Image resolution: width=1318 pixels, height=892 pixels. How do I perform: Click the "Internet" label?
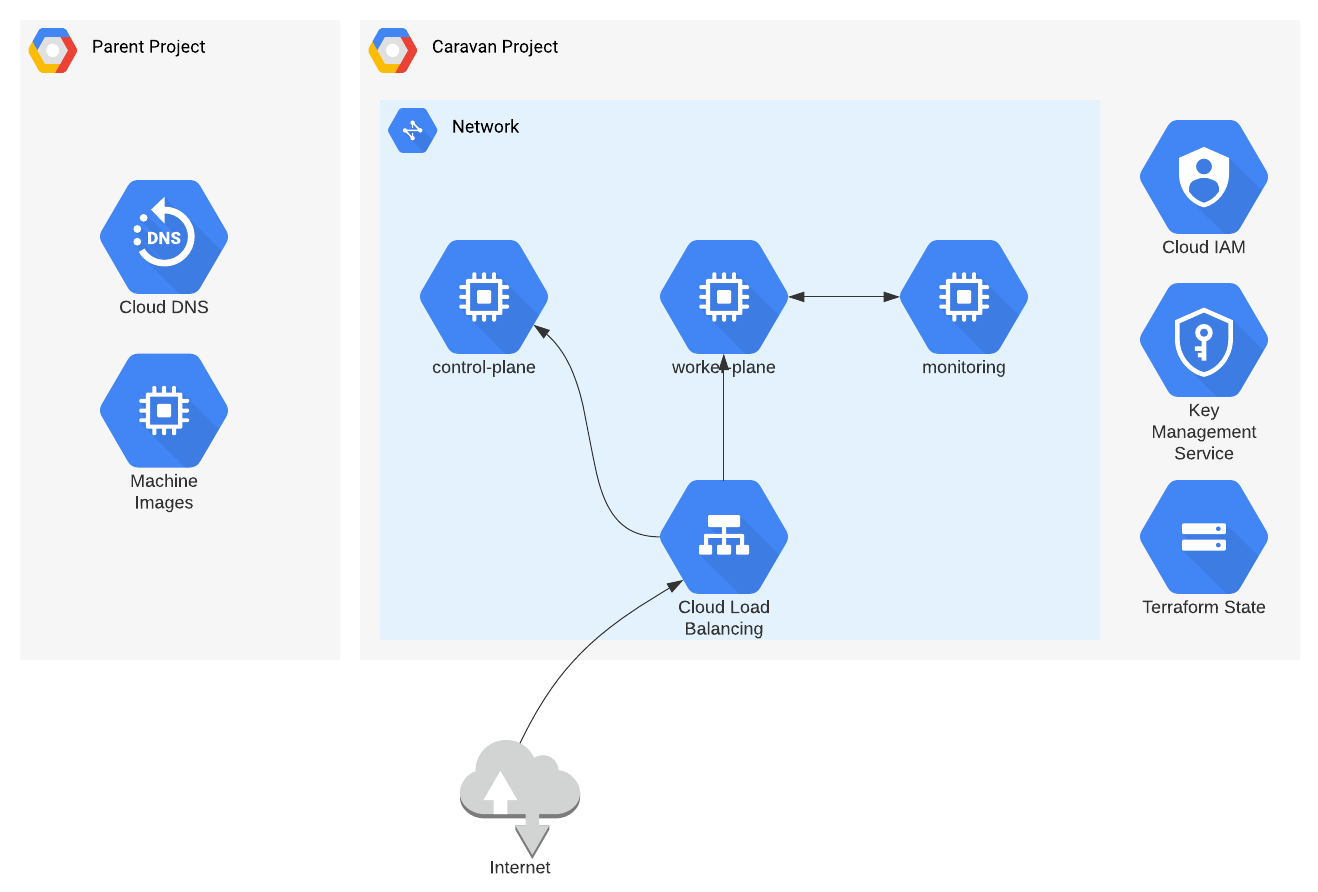(x=520, y=867)
